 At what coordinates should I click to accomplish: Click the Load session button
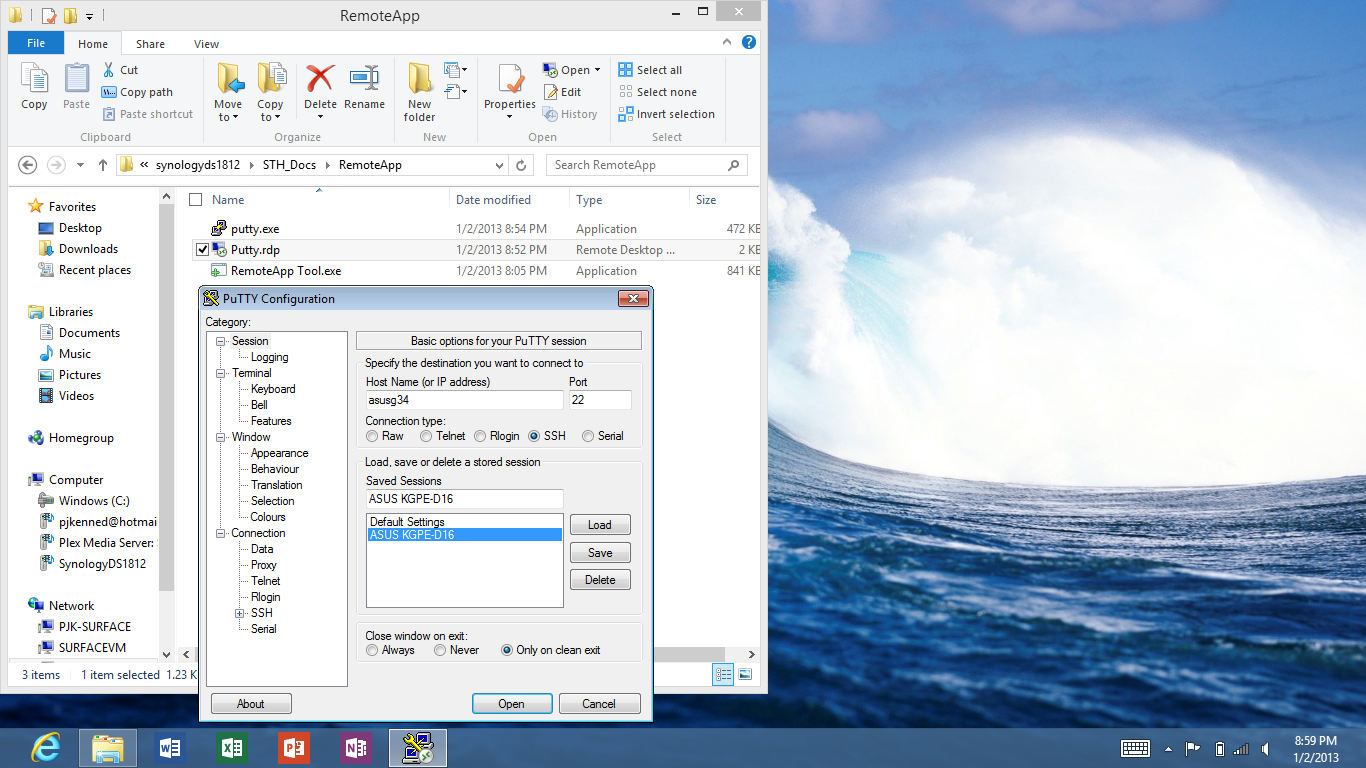coord(600,525)
